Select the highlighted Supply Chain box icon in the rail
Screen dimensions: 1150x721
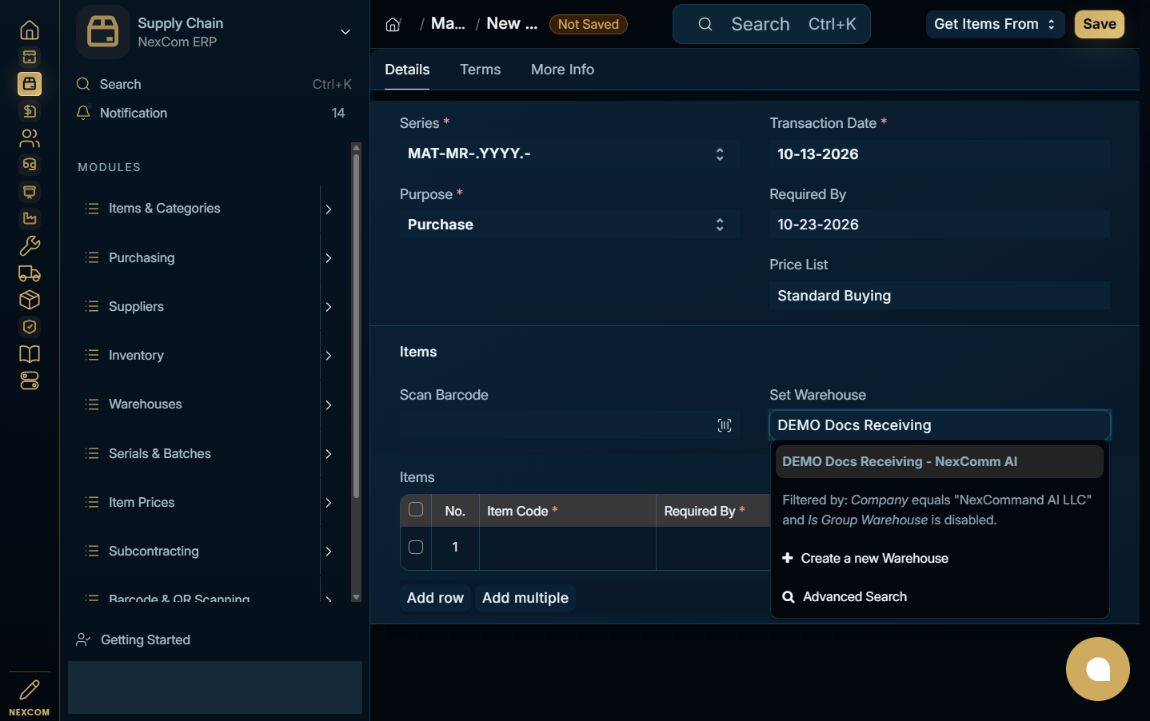tap(29, 84)
